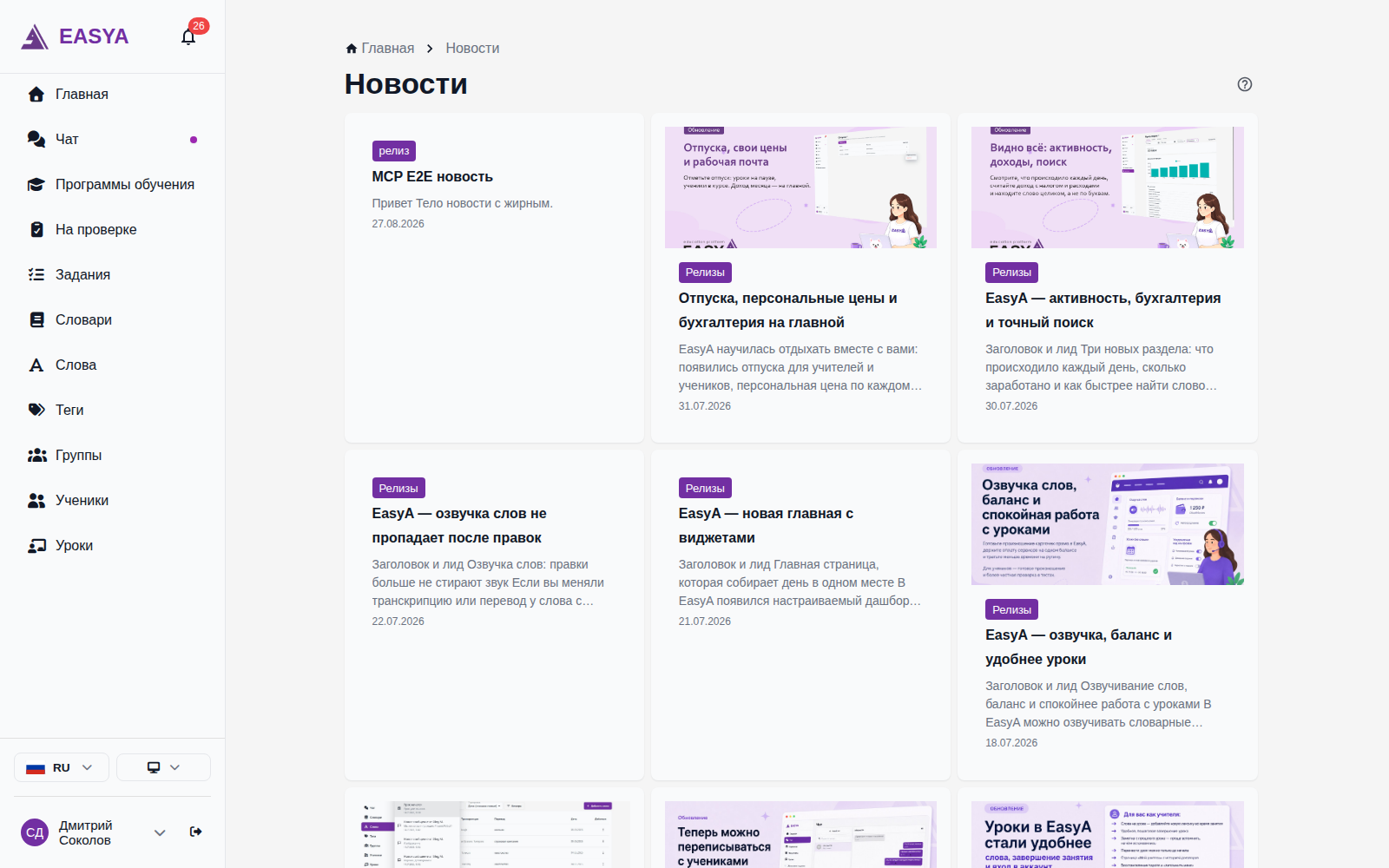Click the Программы обучения graduation cap icon
The height and width of the screenshot is (868, 1389).
(36, 184)
